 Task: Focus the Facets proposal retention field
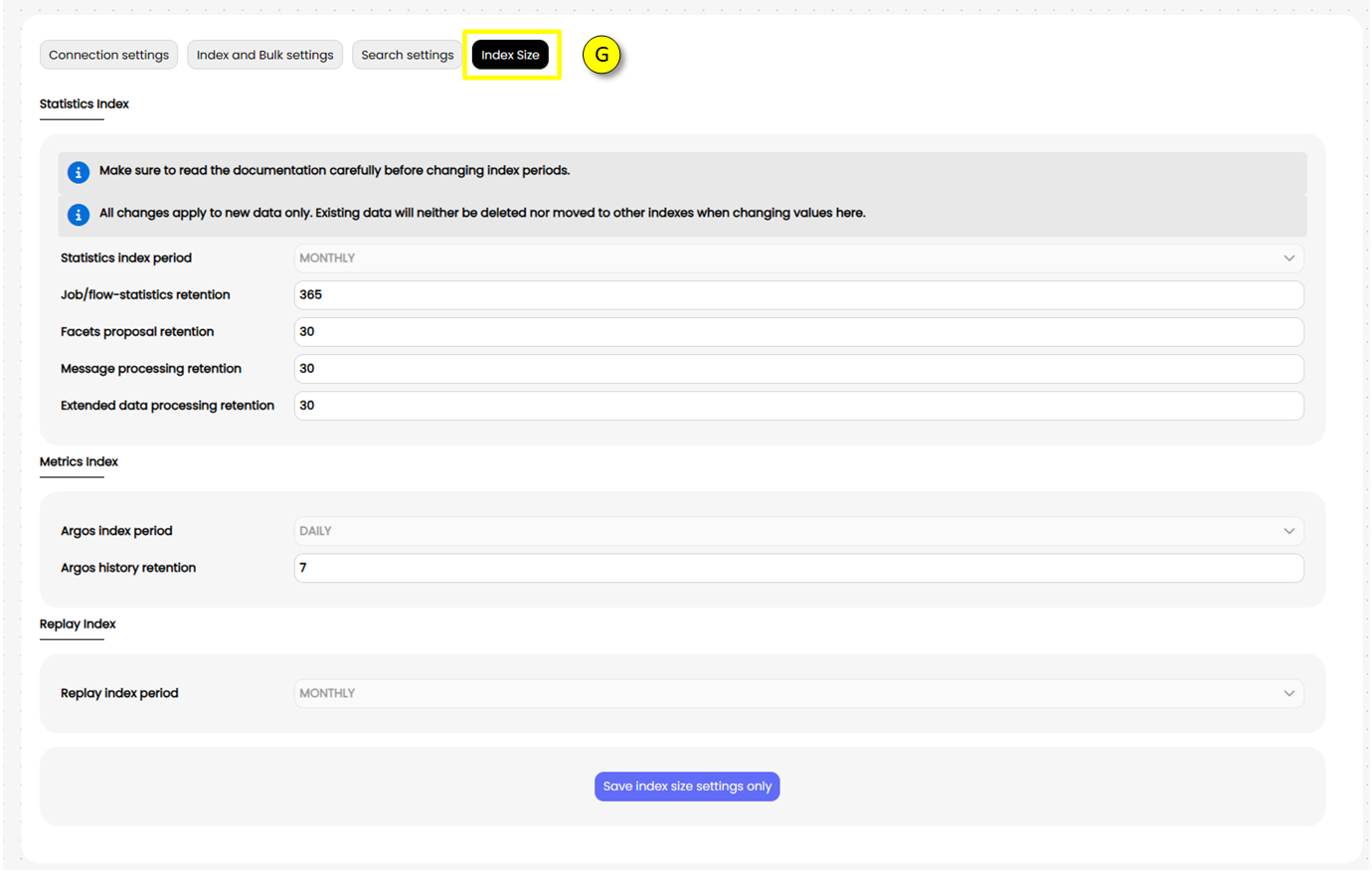[798, 332]
